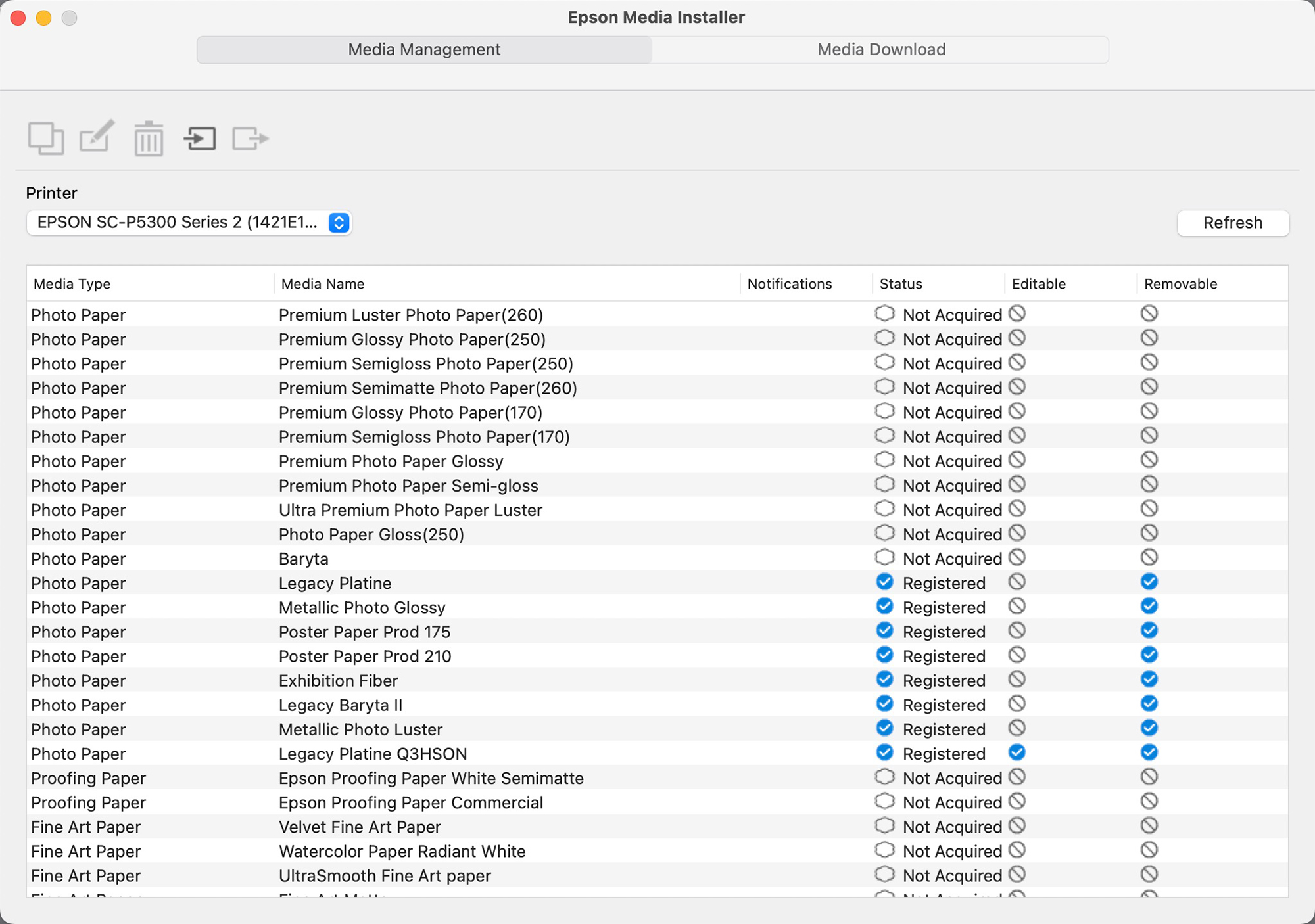Click Removable check icon for Poster Paper Prod 210

tap(1149, 655)
